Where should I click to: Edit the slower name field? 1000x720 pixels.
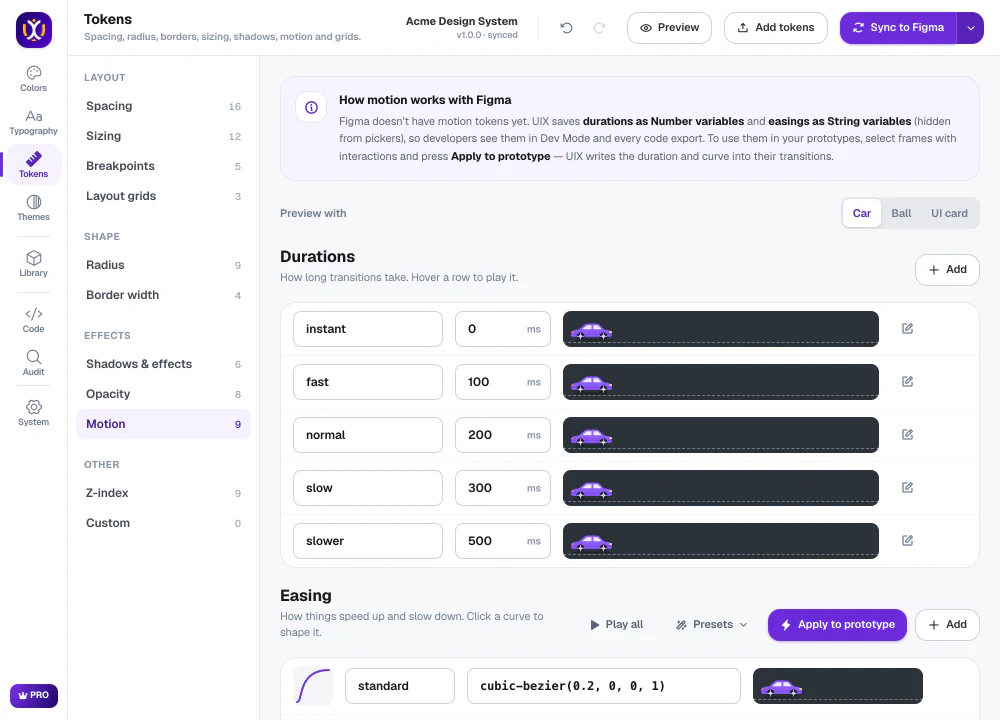(368, 541)
